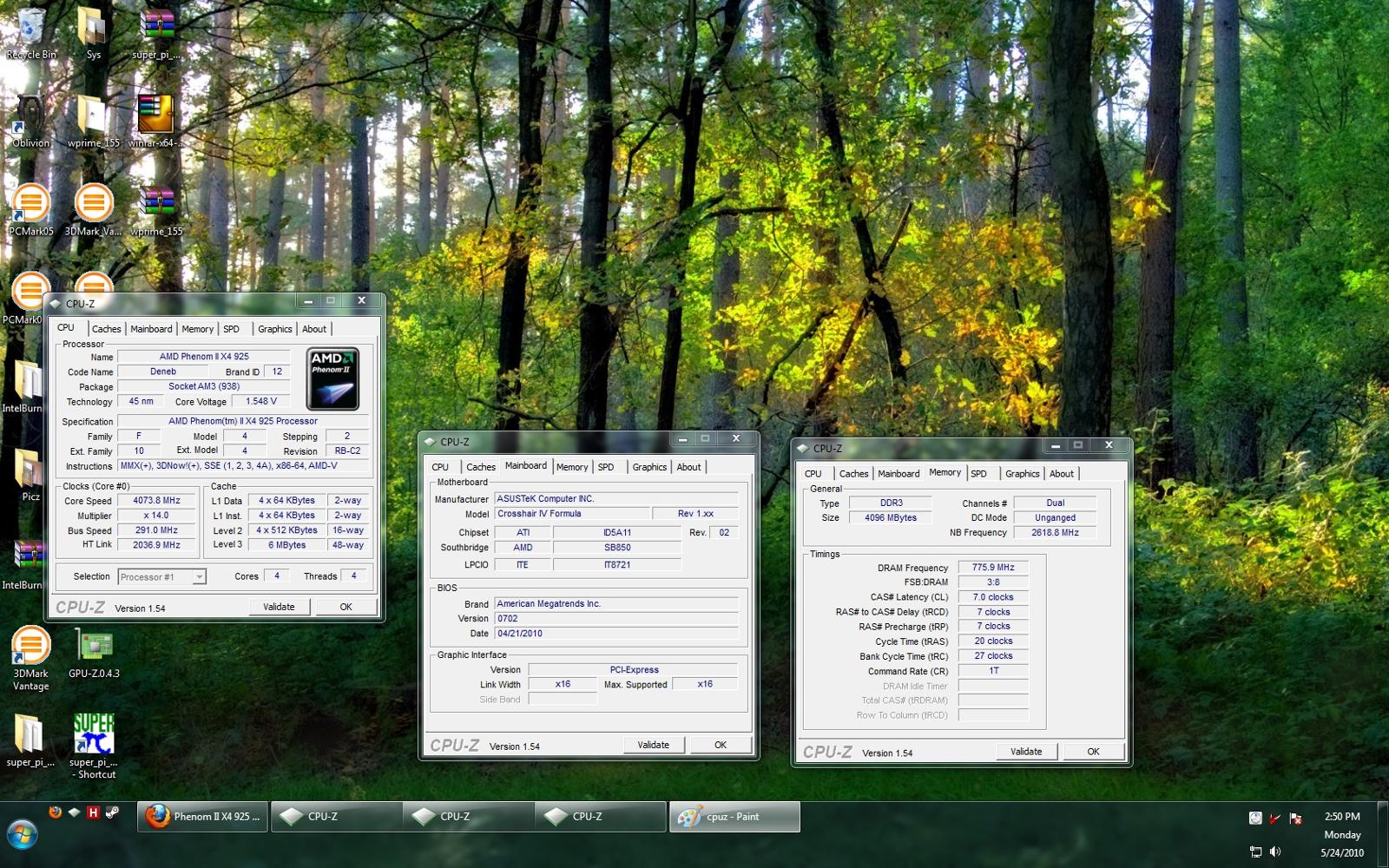Select the Recycle Bin desktop icon
This screenshot has height=868, width=1389.
tap(30, 33)
